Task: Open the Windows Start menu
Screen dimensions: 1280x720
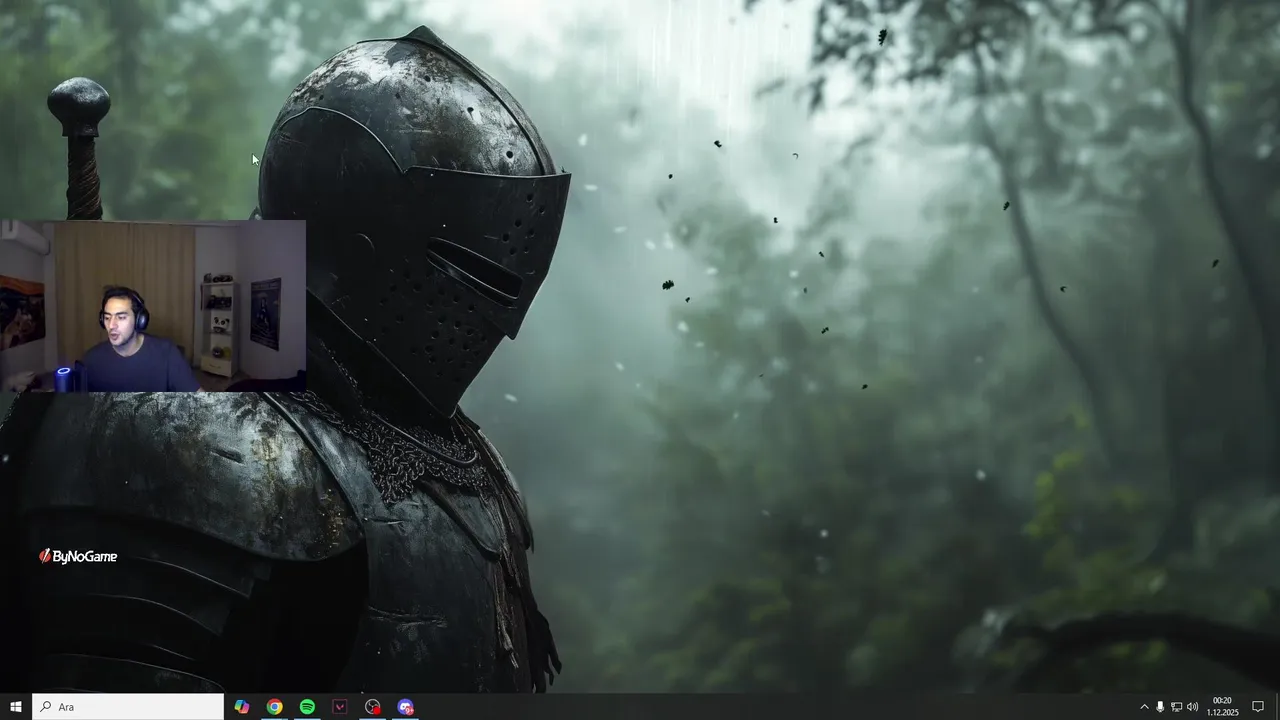Action: click(x=16, y=707)
